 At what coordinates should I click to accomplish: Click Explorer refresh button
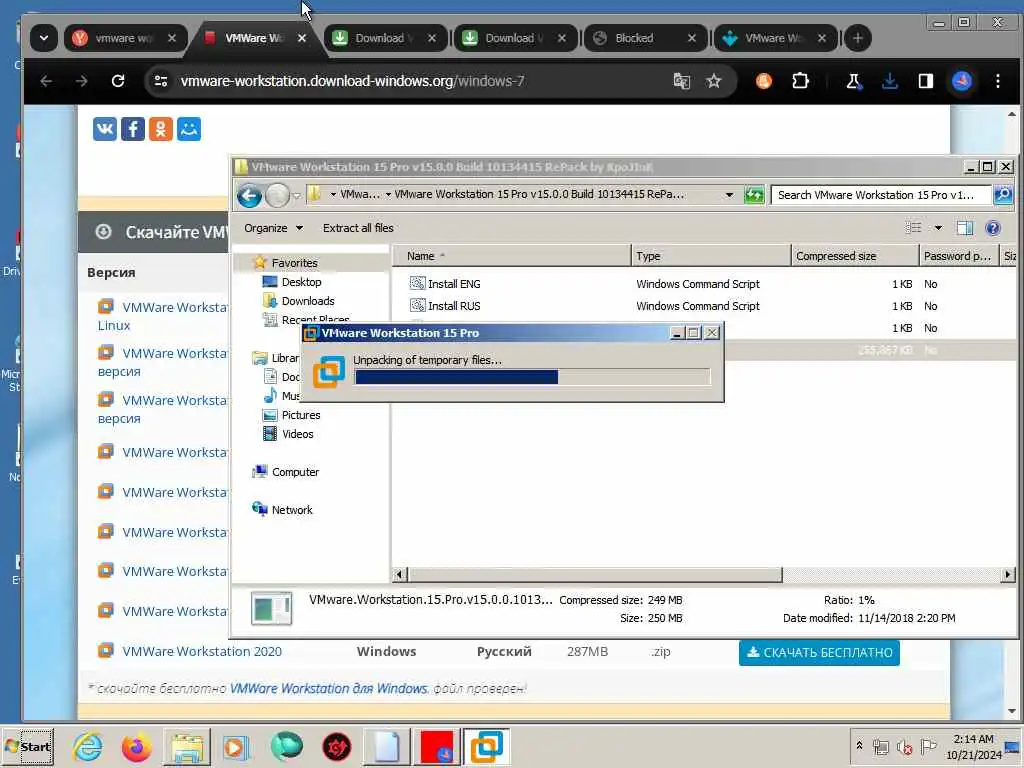754,195
